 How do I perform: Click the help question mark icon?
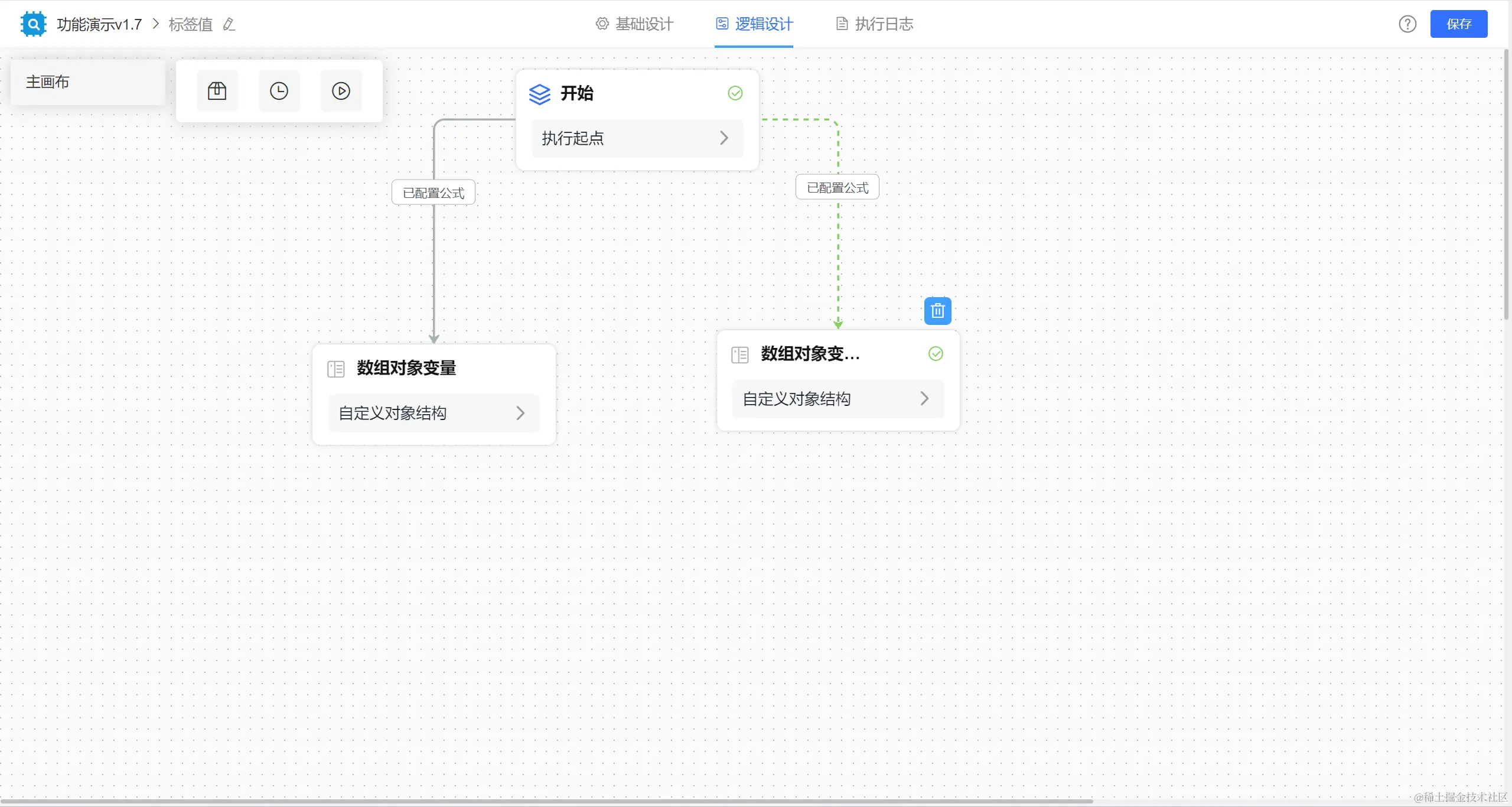1407,24
